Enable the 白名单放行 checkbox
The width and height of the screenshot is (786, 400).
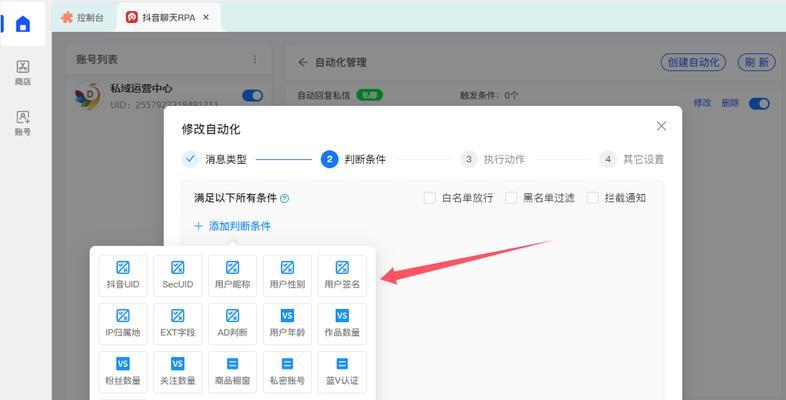click(430, 198)
